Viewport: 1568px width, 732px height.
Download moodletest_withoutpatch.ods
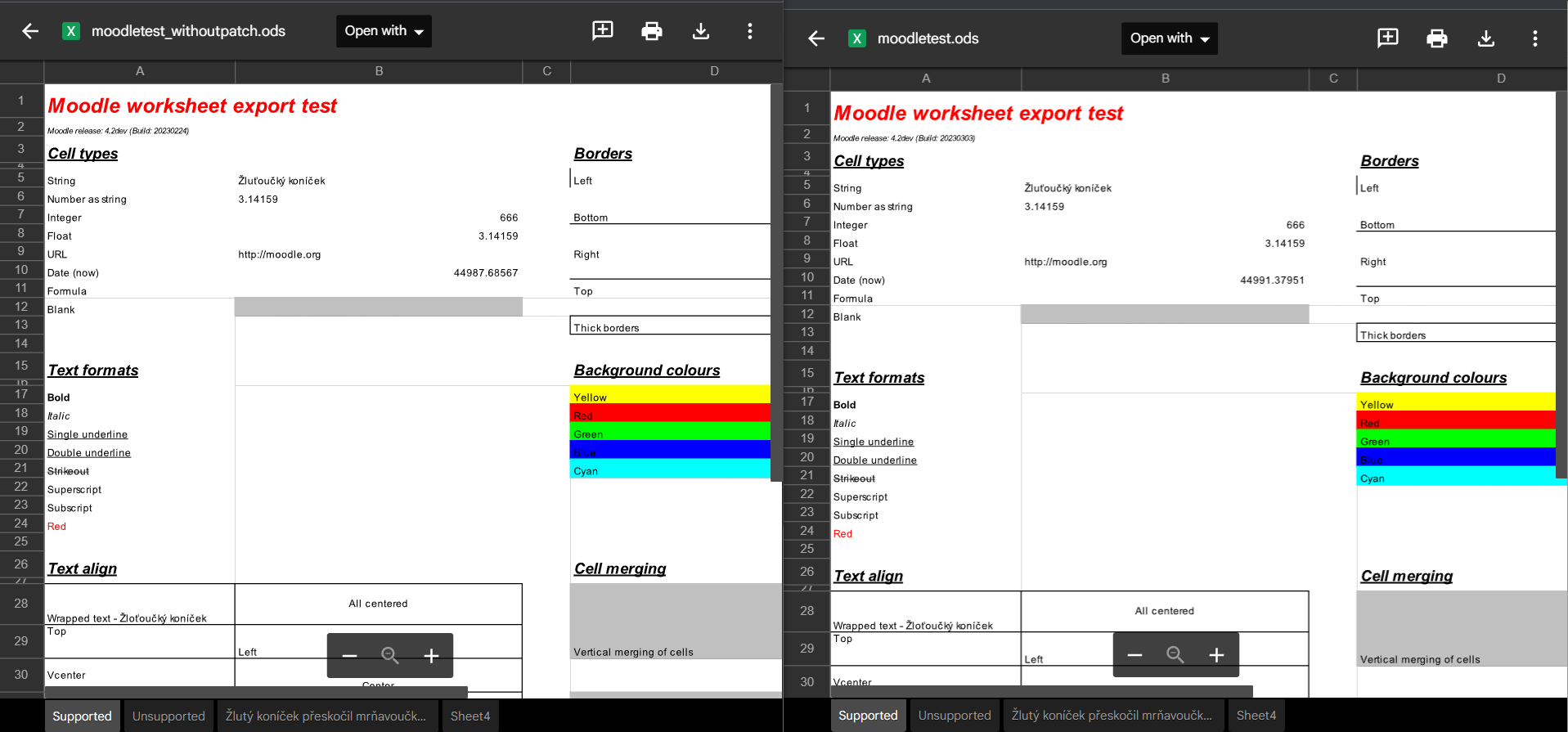[701, 31]
